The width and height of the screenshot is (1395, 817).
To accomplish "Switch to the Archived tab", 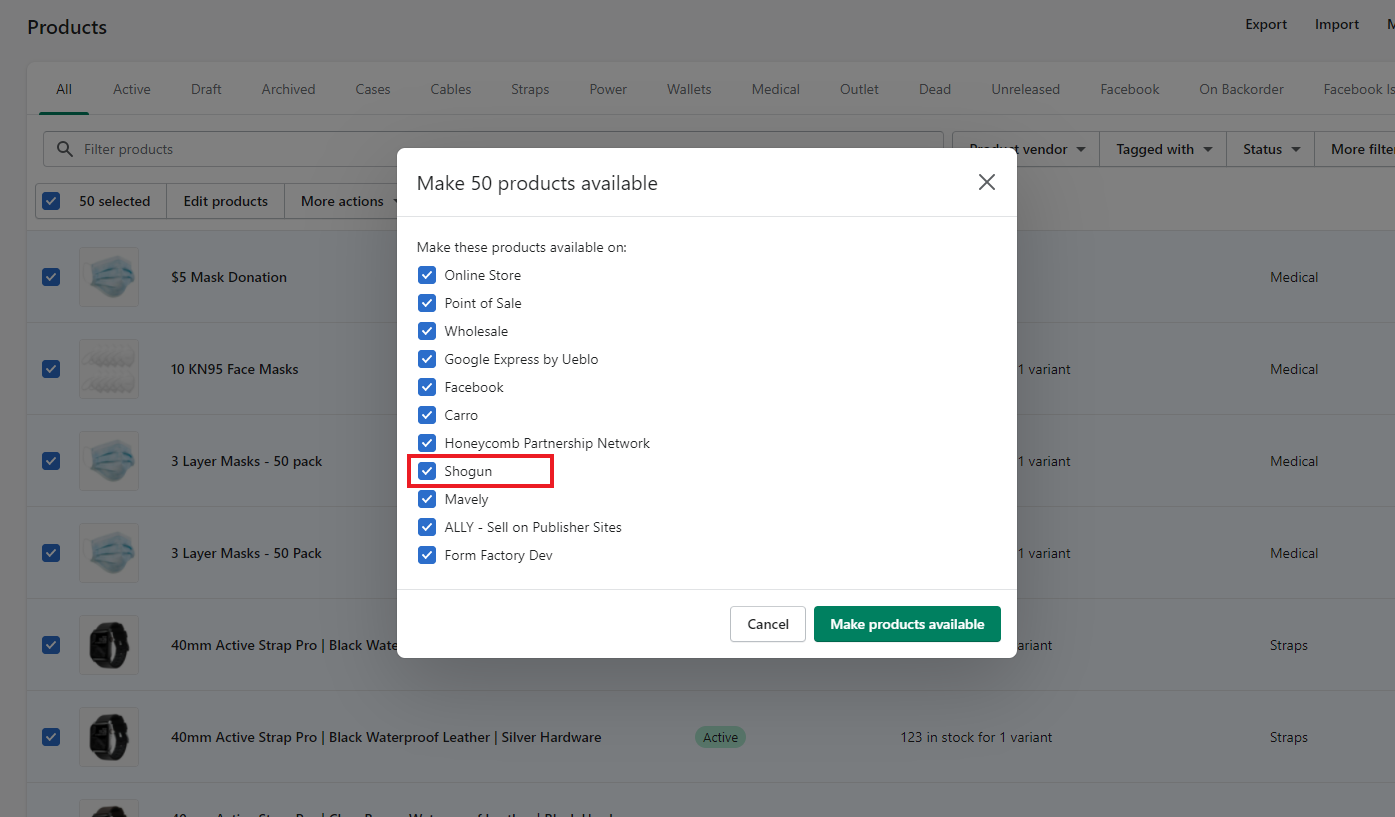I will tap(289, 89).
